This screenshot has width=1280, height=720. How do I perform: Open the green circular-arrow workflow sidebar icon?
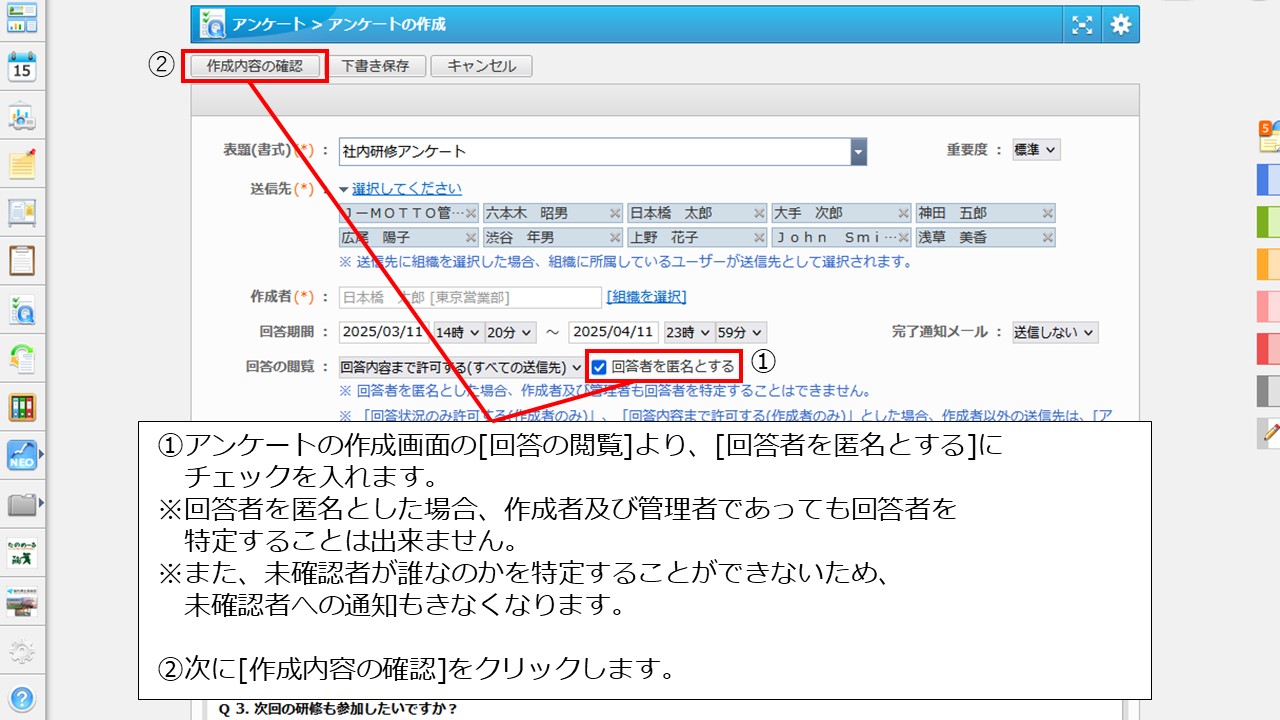[x=22, y=358]
